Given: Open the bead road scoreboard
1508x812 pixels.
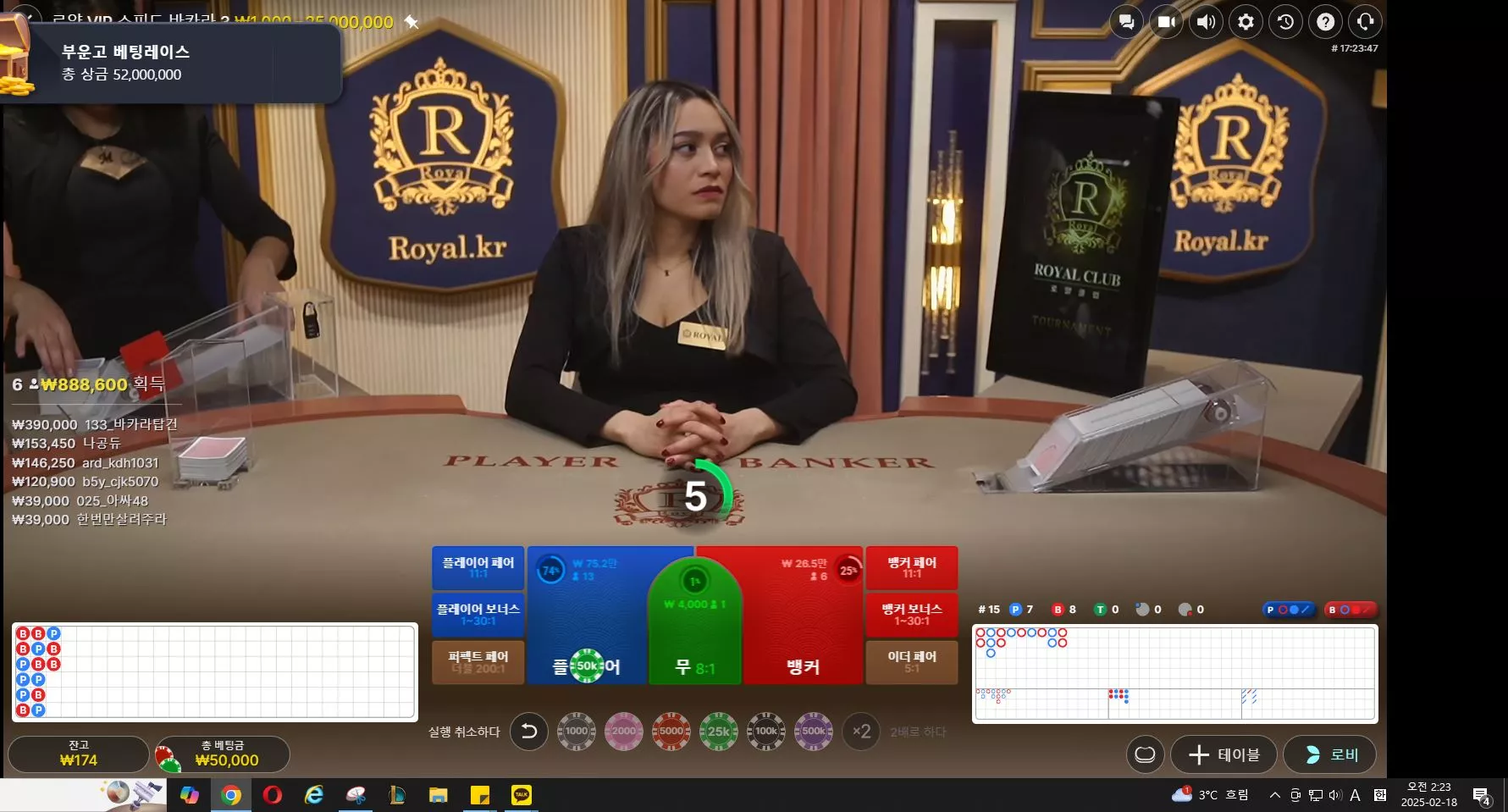Looking at the screenshot, I should point(215,672).
